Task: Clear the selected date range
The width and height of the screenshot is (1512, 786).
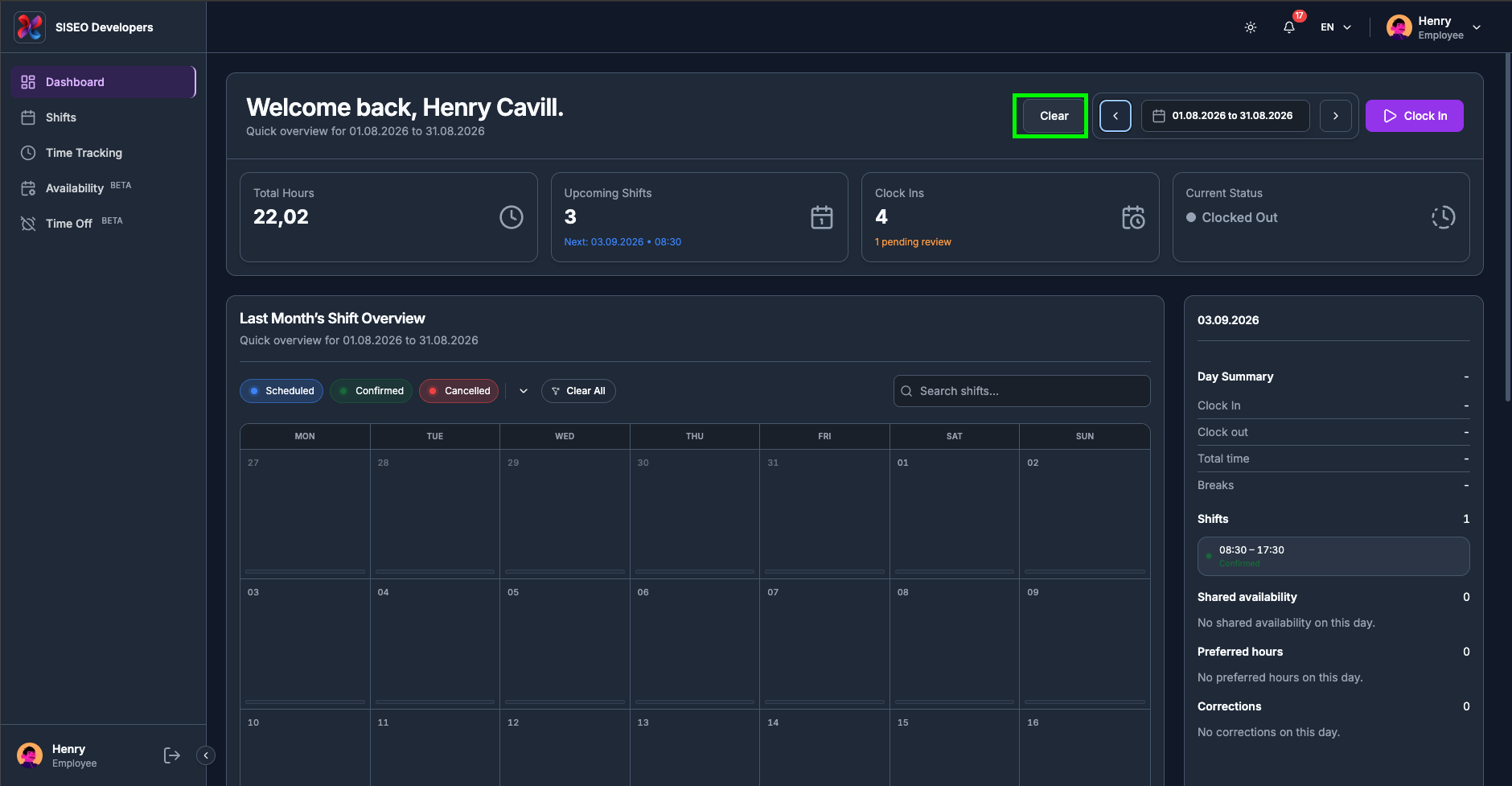Action: point(1054,116)
